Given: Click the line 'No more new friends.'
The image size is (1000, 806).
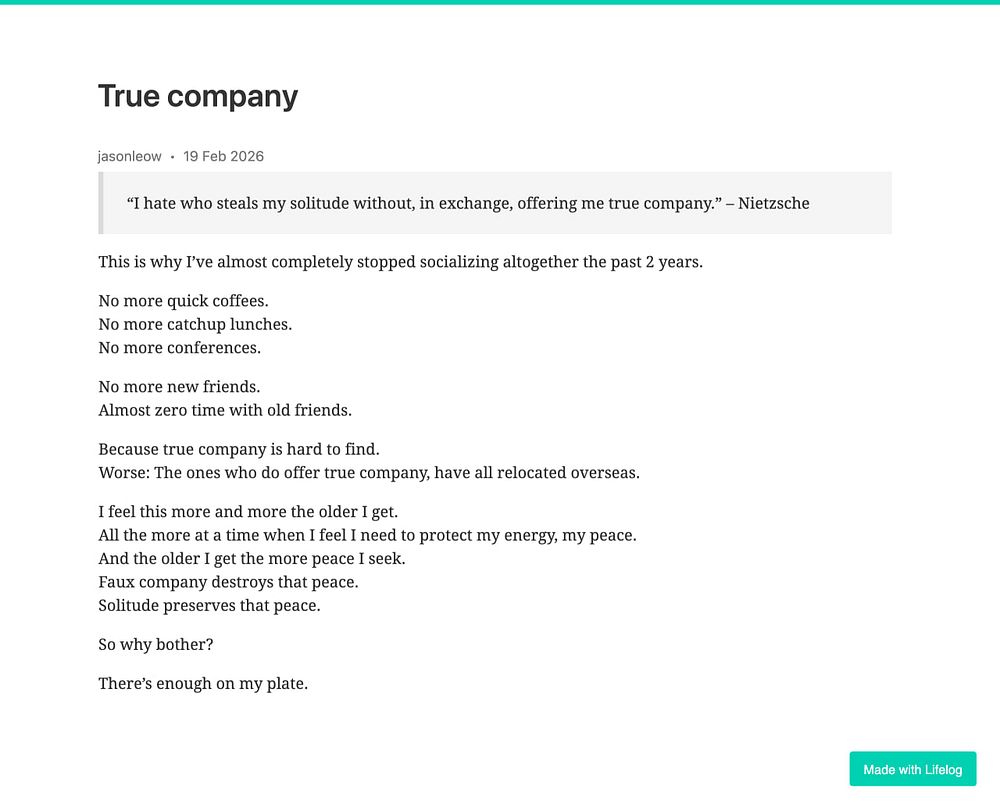Looking at the screenshot, I should click(179, 387).
